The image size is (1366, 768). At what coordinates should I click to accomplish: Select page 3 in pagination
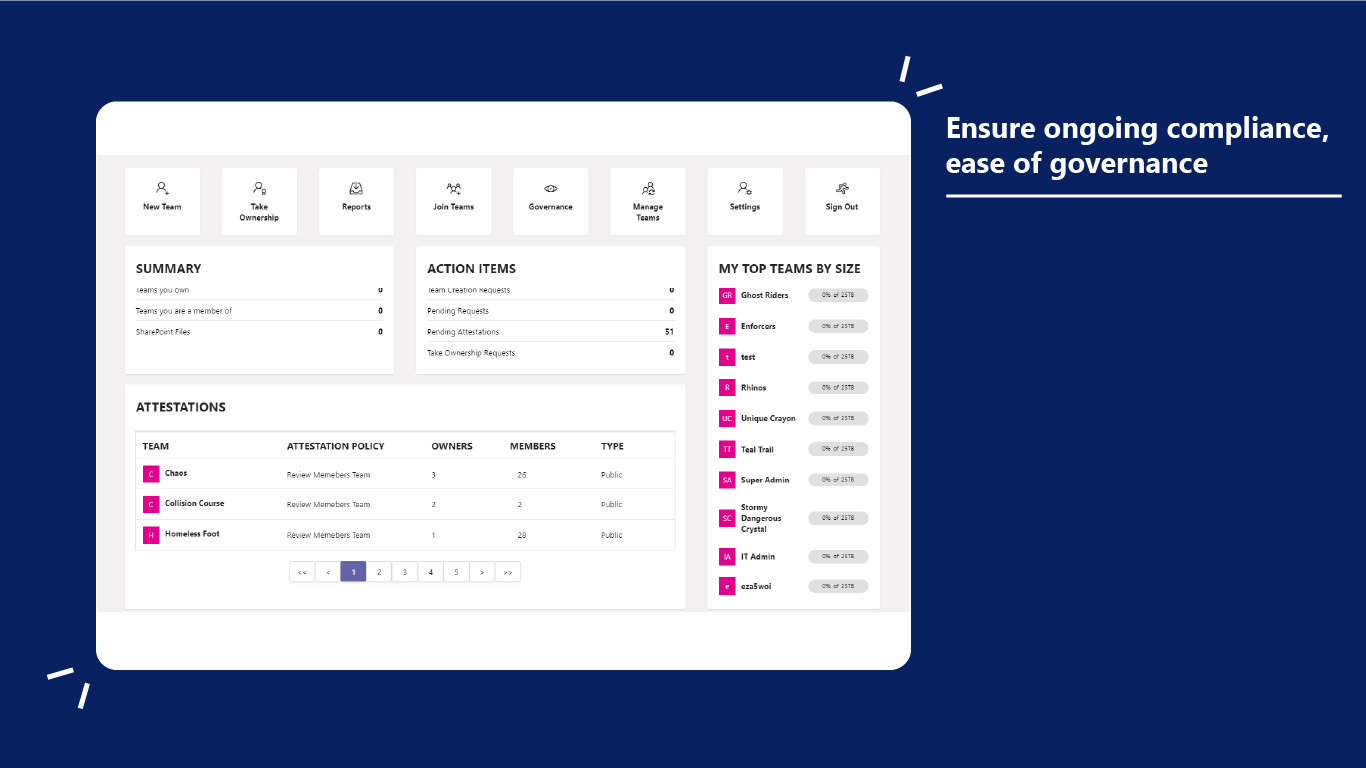pos(405,572)
